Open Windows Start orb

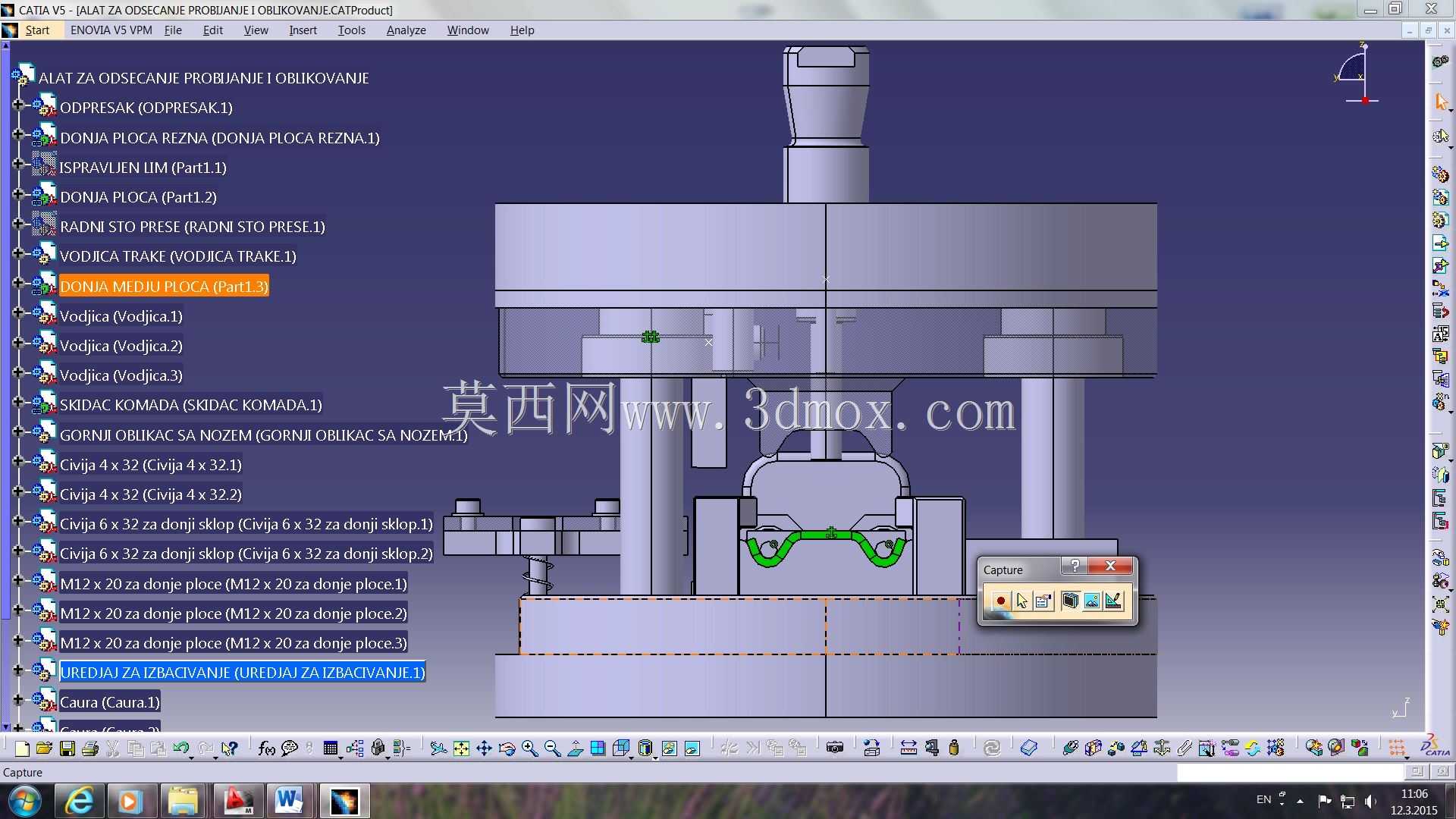[x=24, y=801]
